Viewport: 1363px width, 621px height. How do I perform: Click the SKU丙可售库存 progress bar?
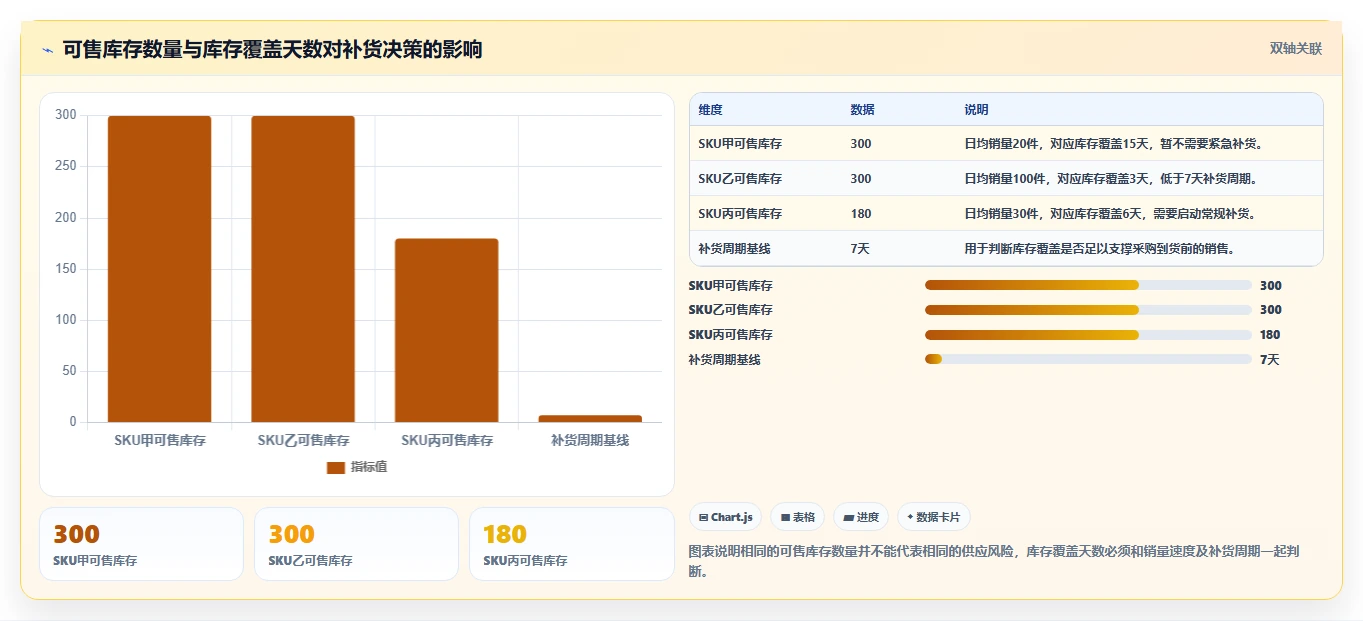(x=1088, y=335)
